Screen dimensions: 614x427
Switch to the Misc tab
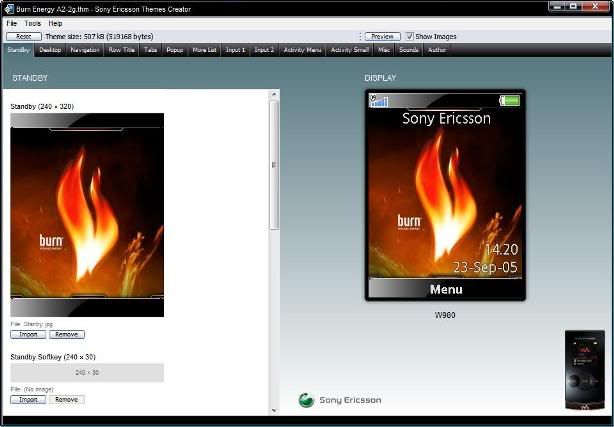pos(384,50)
